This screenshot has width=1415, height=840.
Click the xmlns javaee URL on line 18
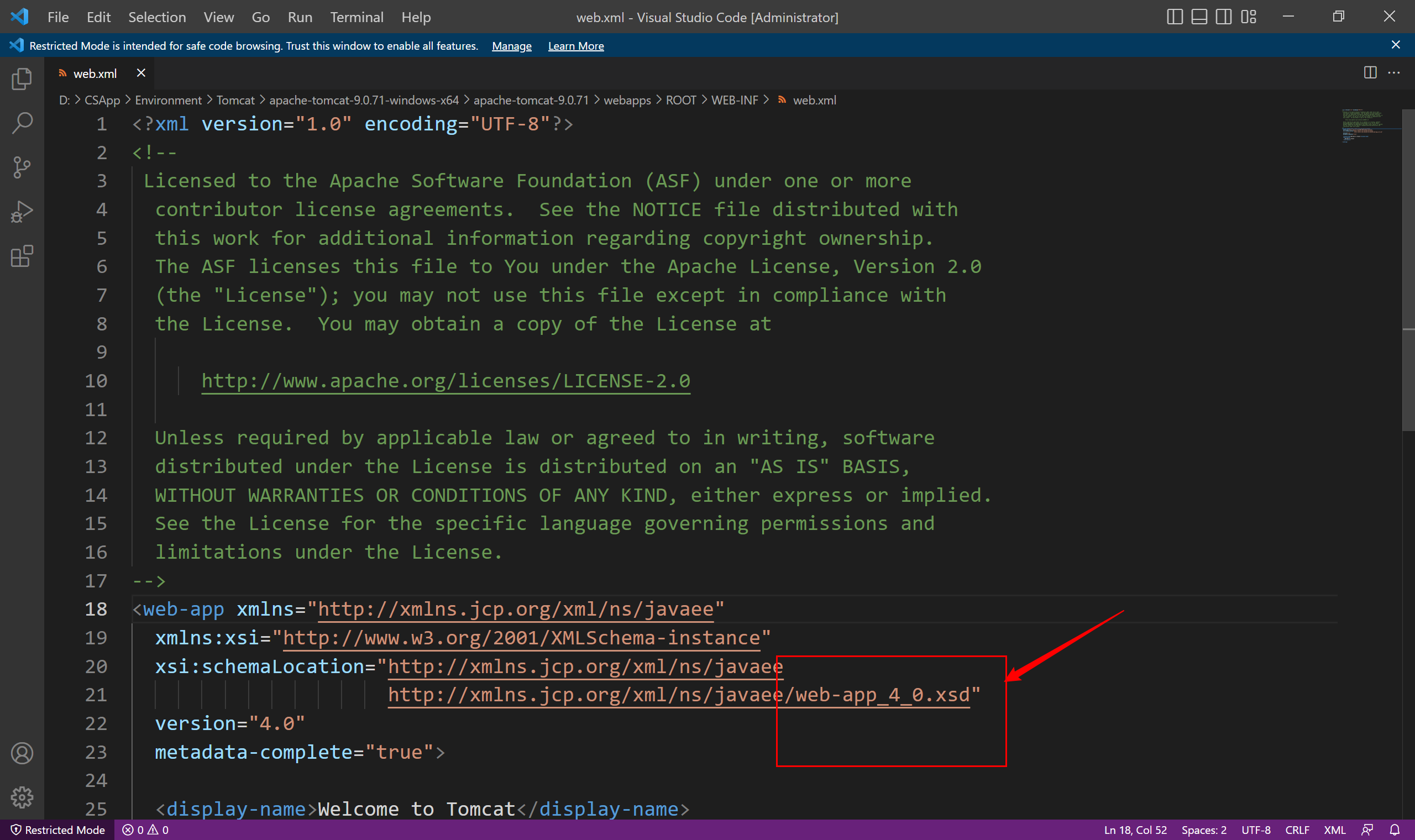(x=515, y=609)
